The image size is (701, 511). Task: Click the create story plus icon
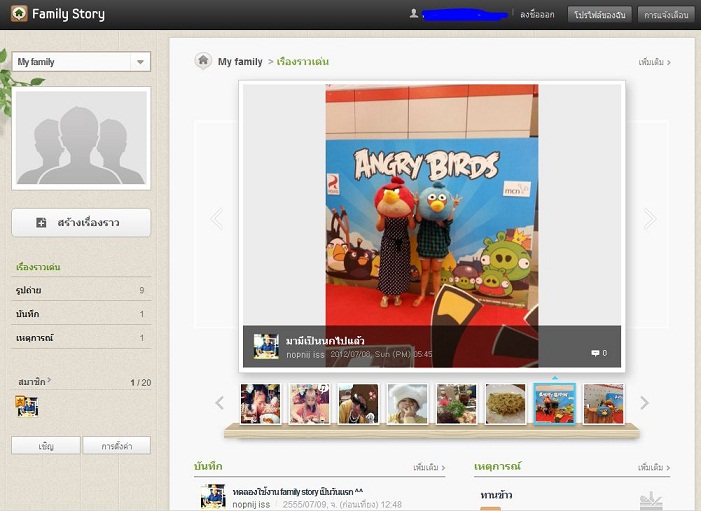click(41, 222)
